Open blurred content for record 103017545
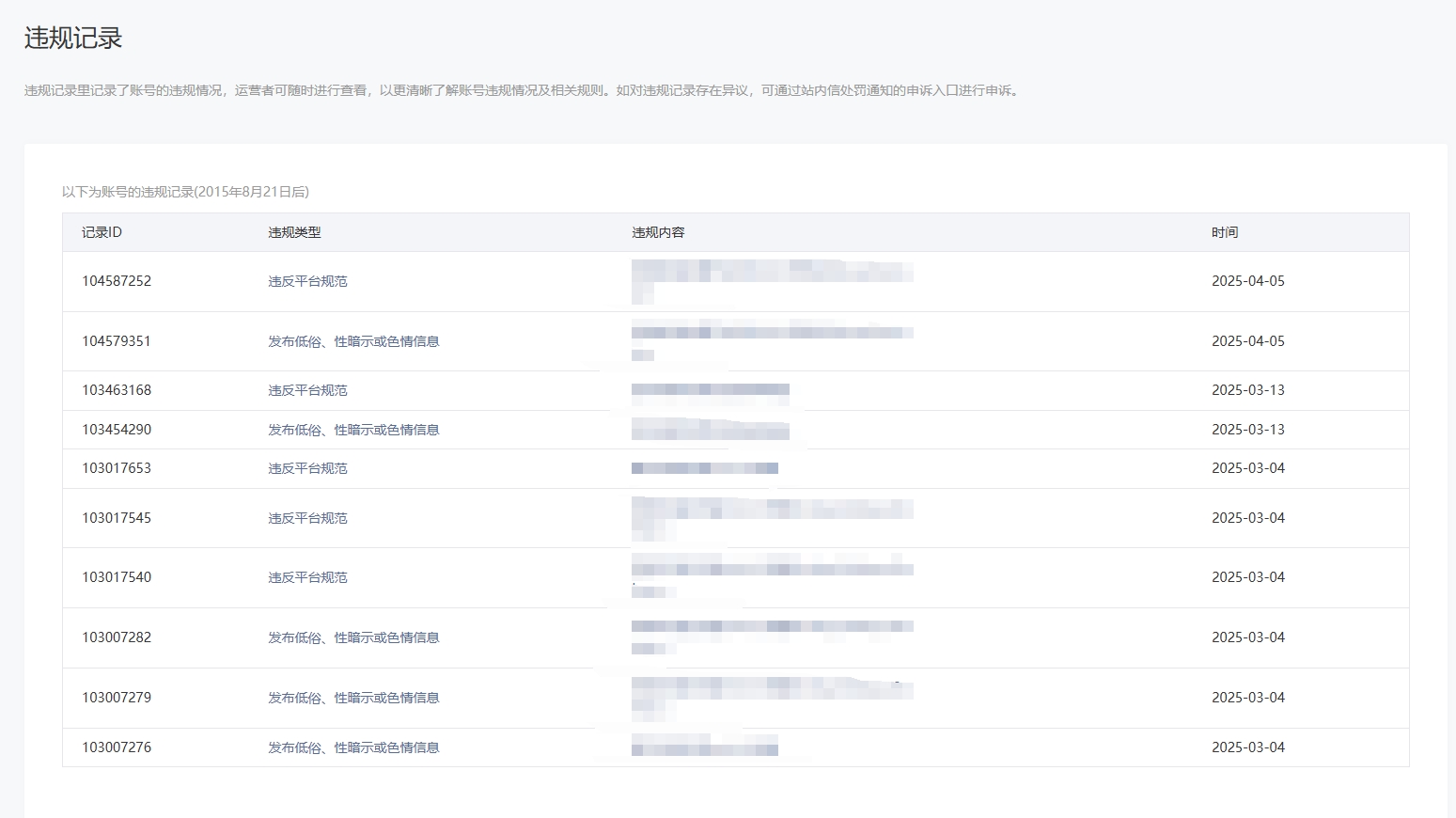This screenshot has height=818, width=1456. (x=772, y=518)
